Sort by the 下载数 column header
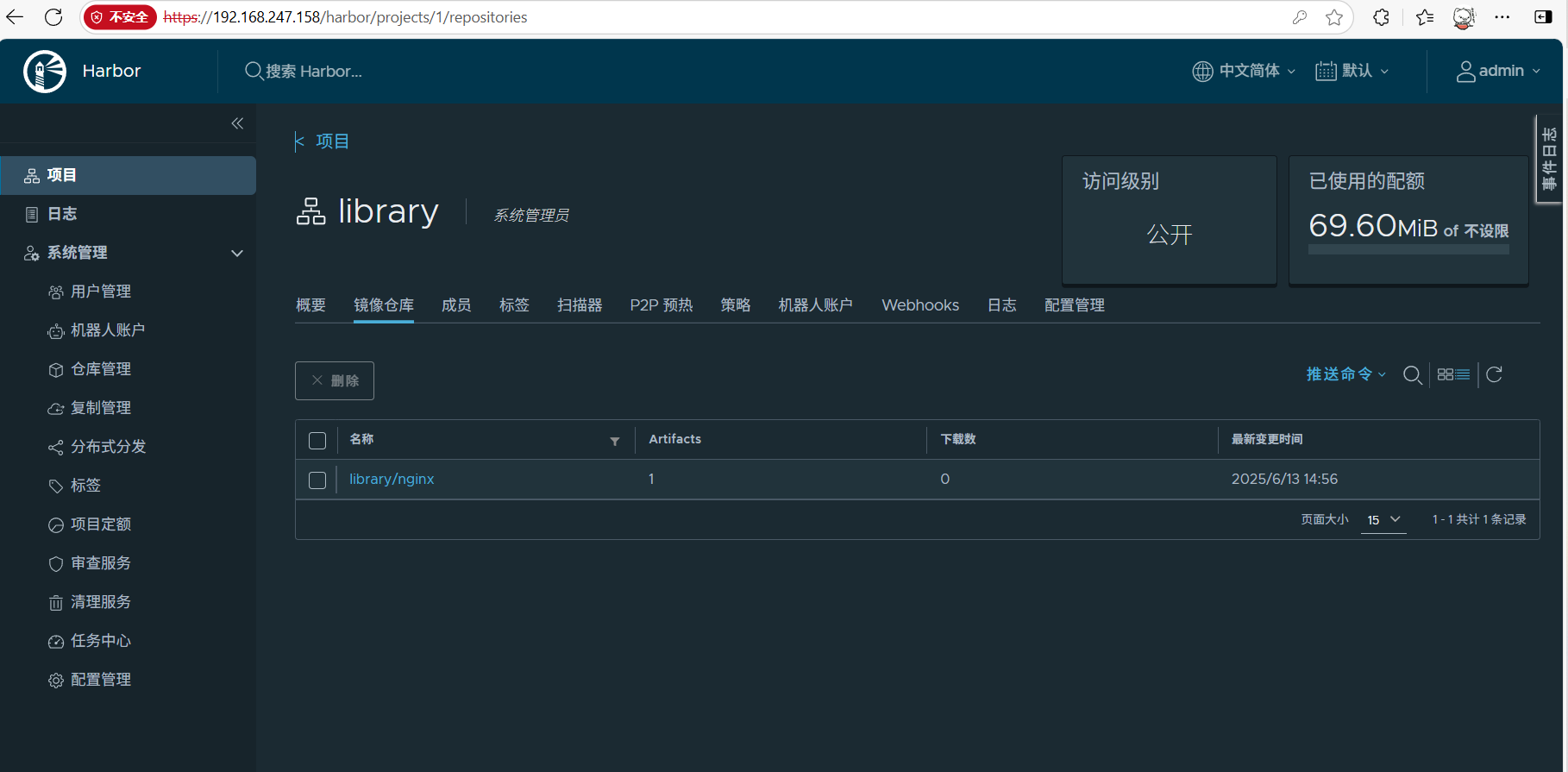The image size is (1568, 772). click(958, 439)
